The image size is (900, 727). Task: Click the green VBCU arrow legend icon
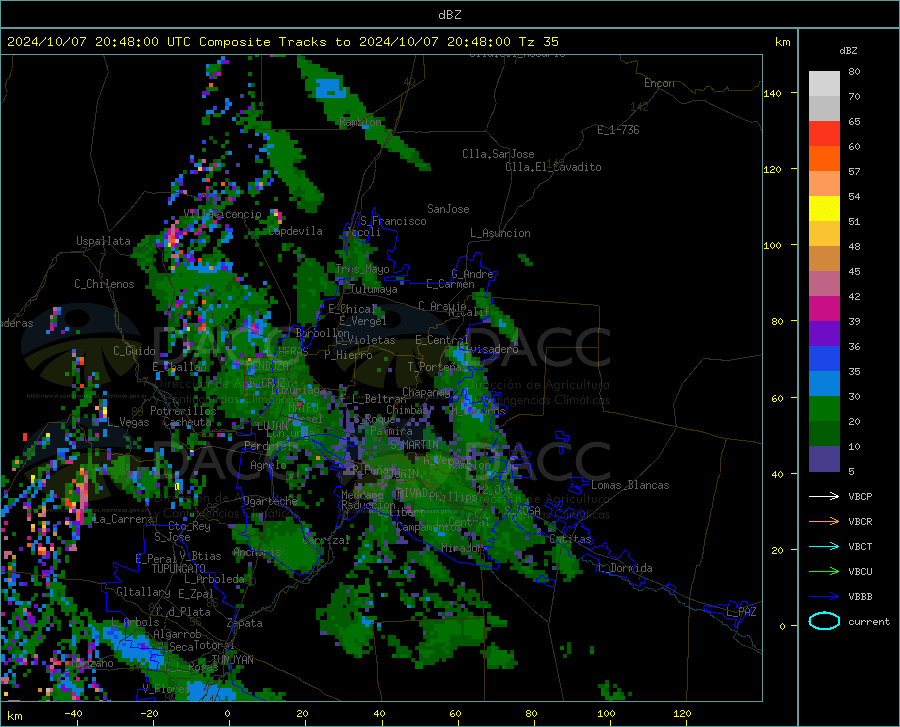coord(824,572)
